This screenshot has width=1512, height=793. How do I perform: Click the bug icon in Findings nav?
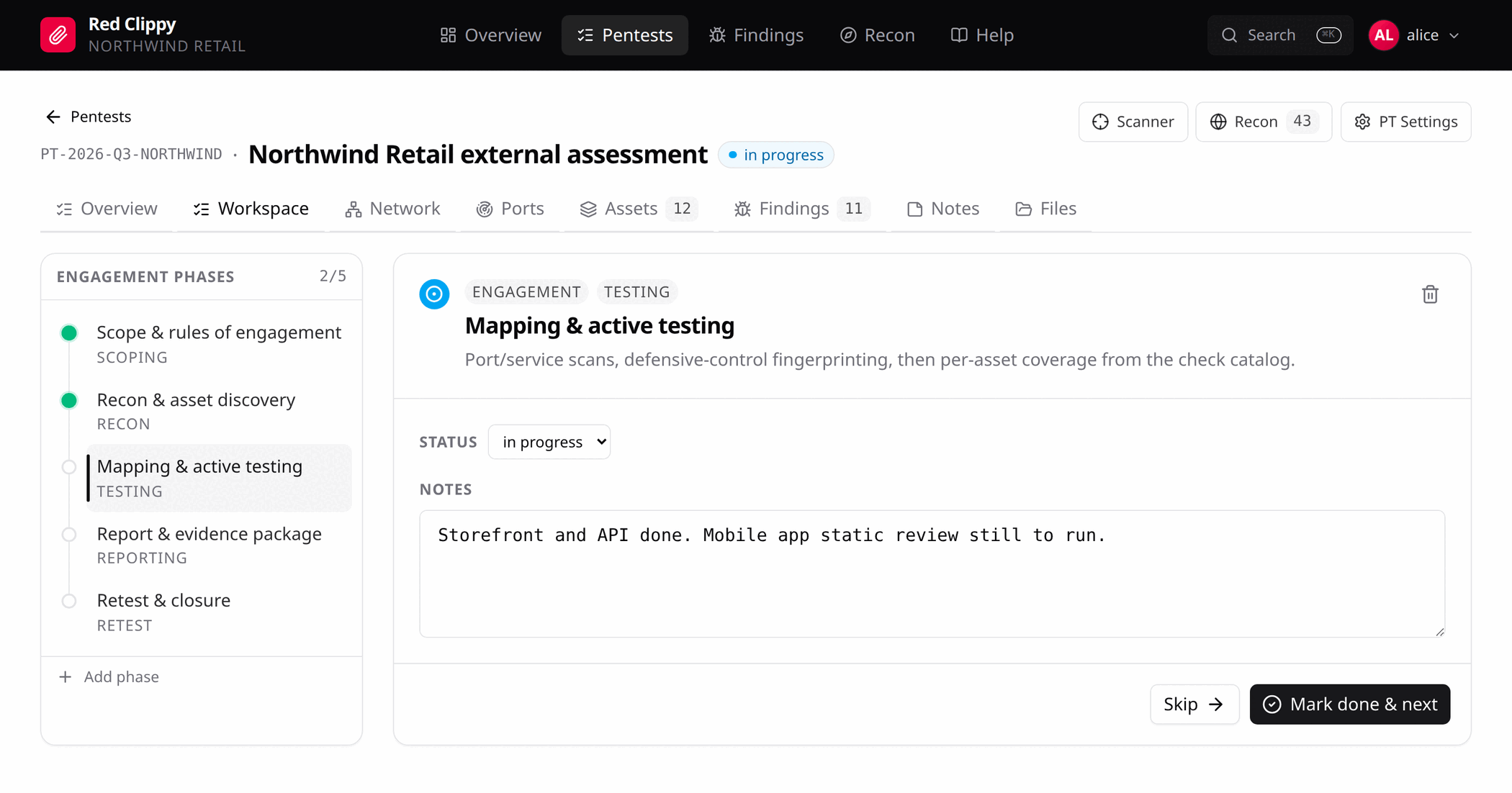point(717,35)
